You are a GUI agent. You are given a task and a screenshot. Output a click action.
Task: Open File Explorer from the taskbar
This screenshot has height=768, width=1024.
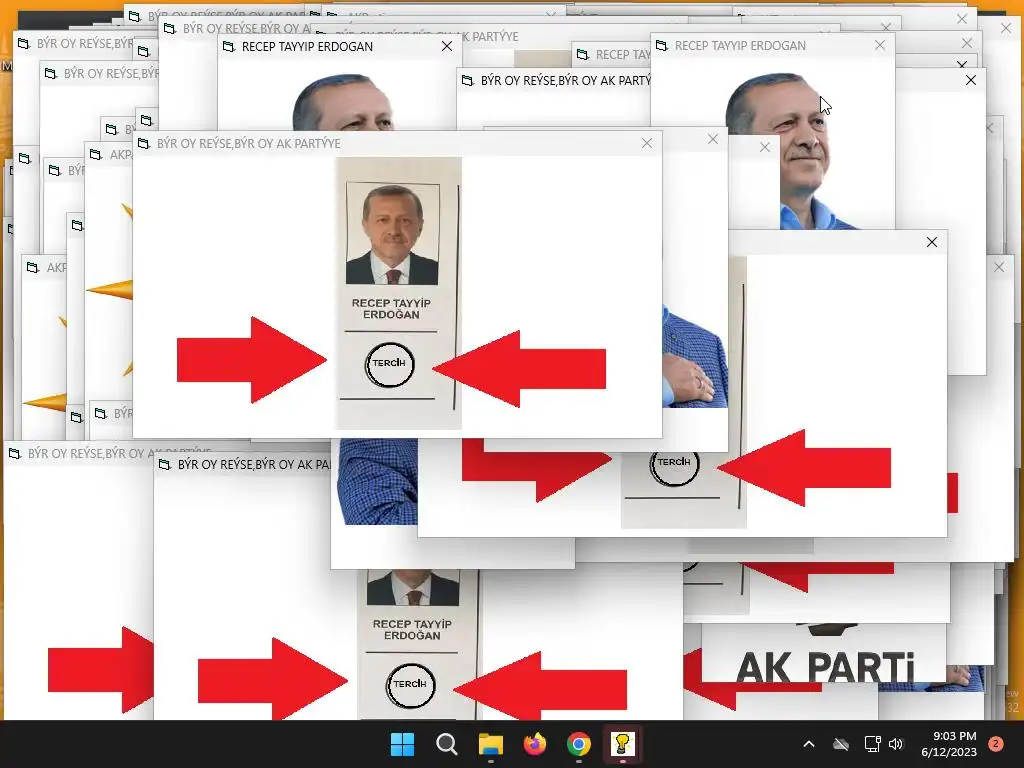click(x=490, y=744)
